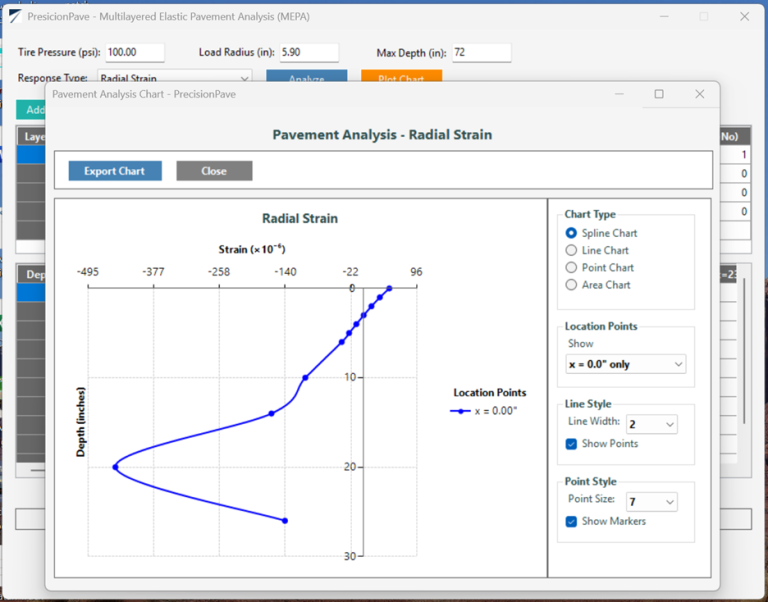768x602 pixels.
Task: Click the depth axis label 30
Action: tap(350, 556)
